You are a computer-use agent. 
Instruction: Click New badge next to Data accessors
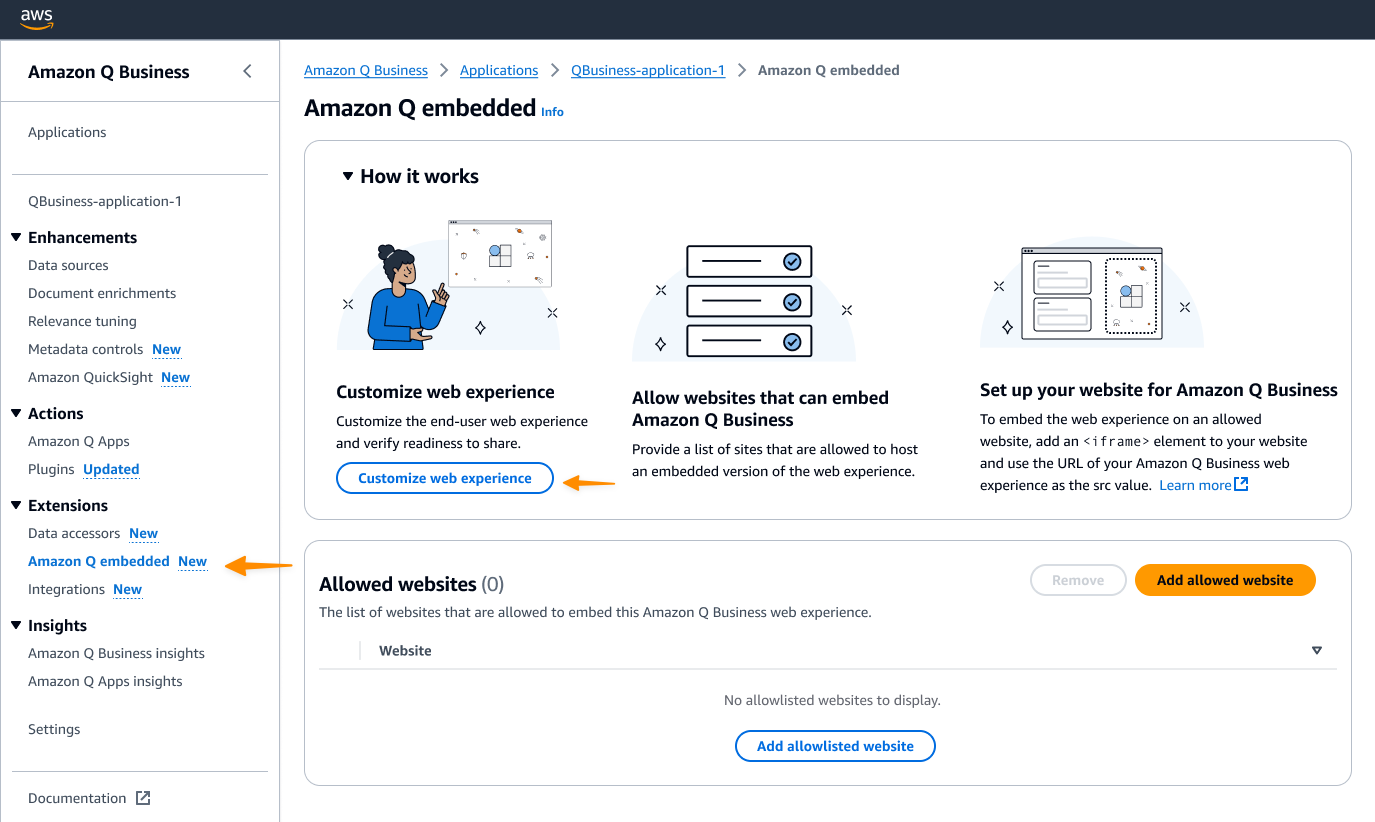click(143, 533)
